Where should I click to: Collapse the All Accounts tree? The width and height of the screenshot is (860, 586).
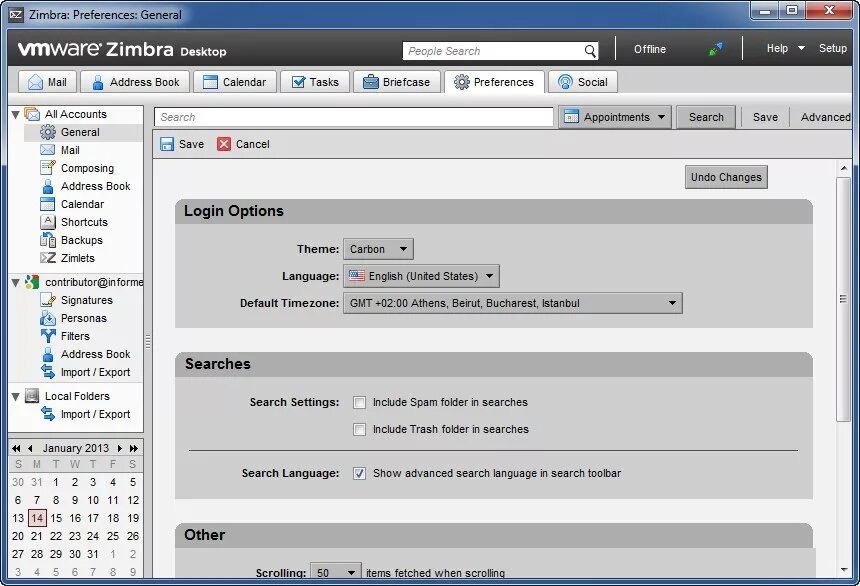tap(16, 114)
